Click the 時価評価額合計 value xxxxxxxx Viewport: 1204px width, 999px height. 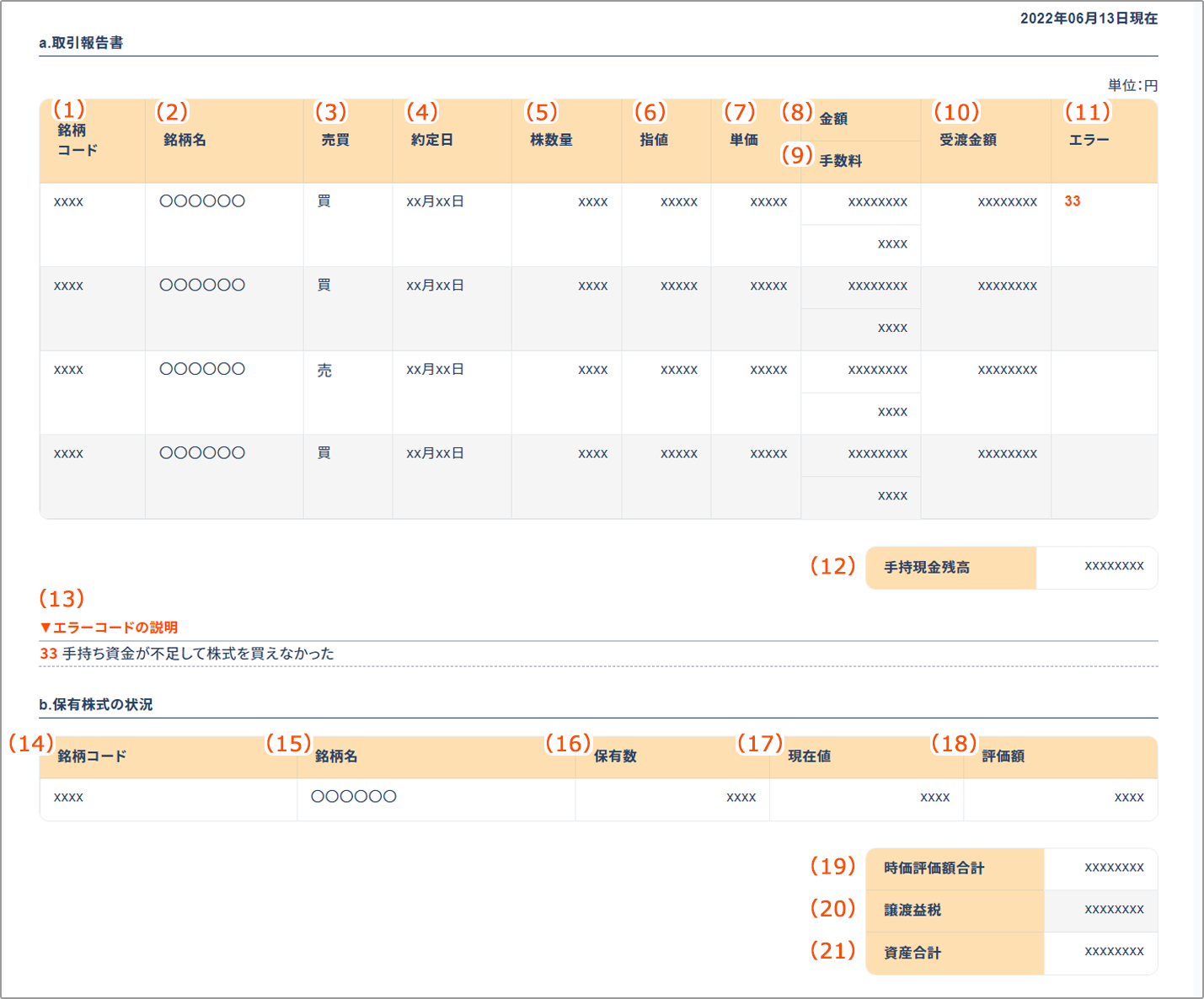point(1114,867)
